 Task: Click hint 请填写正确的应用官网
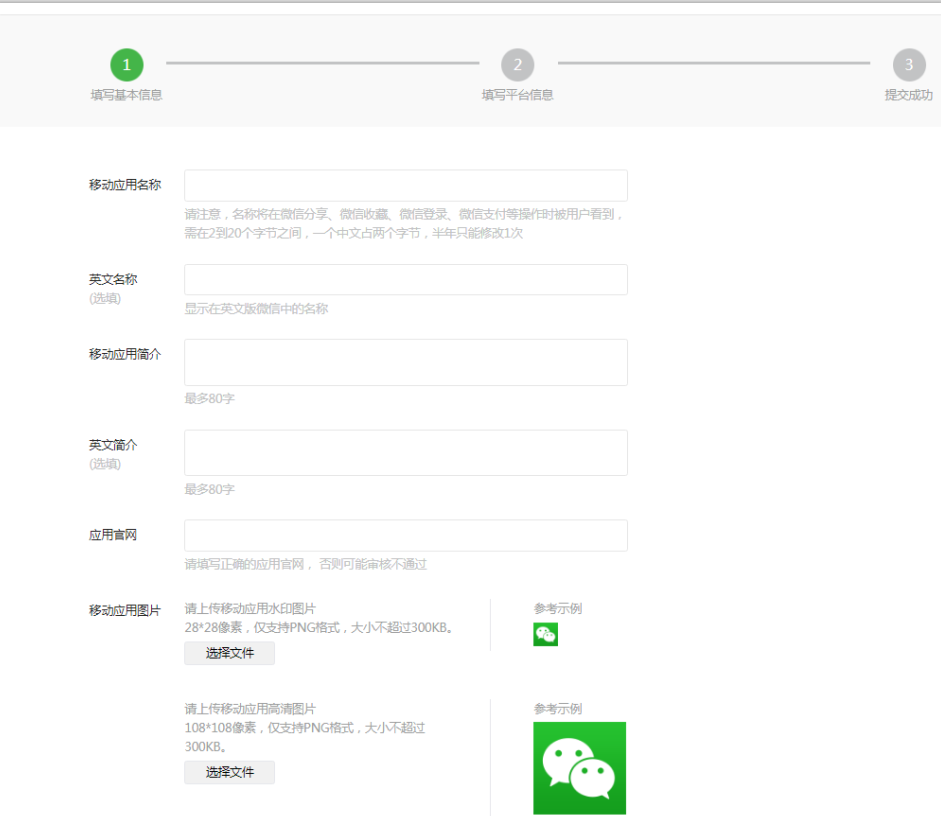[305, 564]
